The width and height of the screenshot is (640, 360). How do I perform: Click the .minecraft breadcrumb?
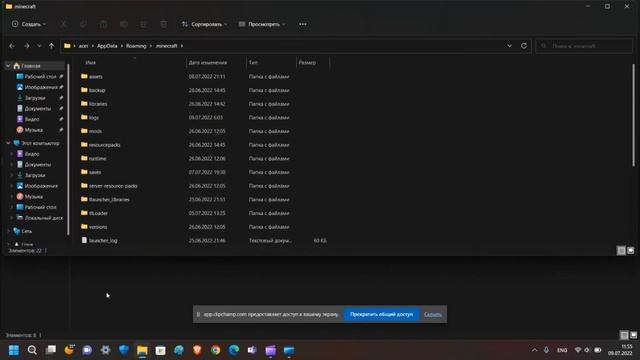(167, 46)
